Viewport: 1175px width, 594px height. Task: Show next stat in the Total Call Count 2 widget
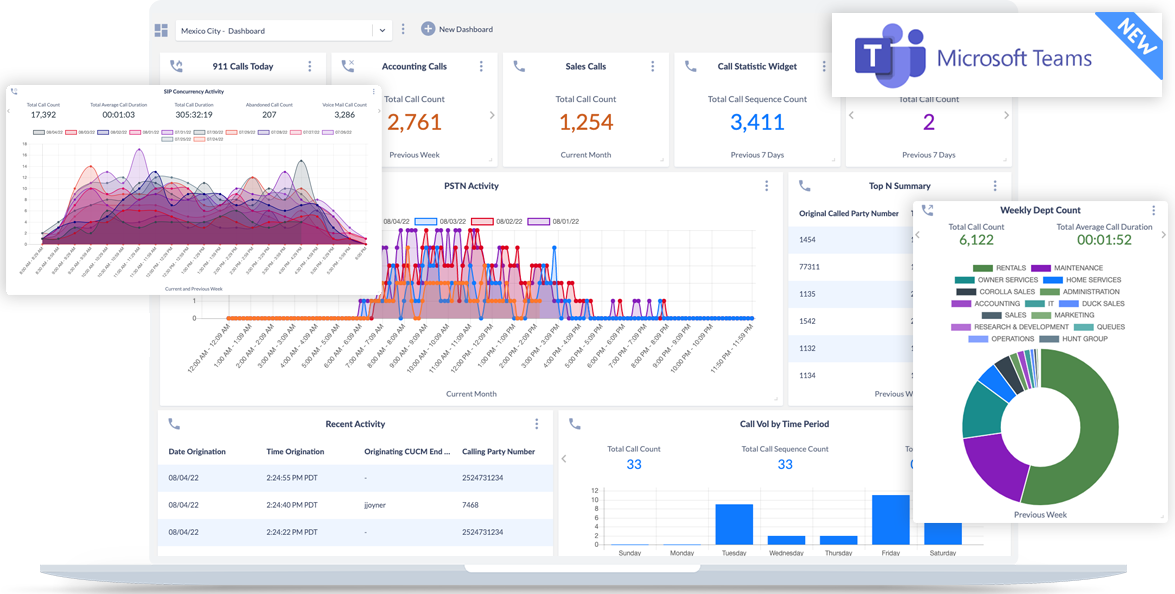pyautogui.click(x=1006, y=115)
